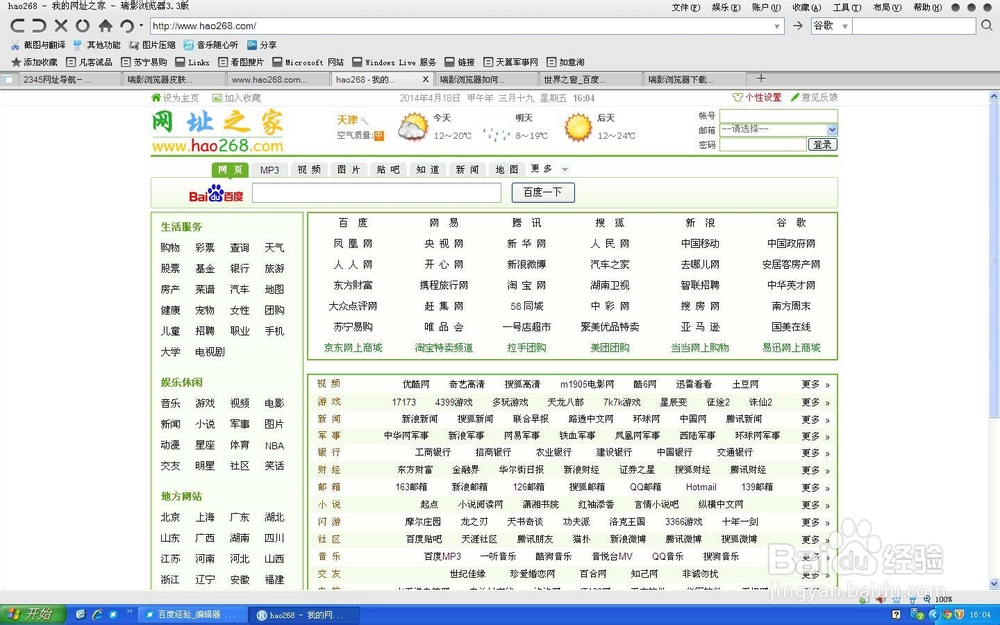Reload the page with the refresh icon
The width and height of the screenshot is (1000, 625).
(x=82, y=26)
